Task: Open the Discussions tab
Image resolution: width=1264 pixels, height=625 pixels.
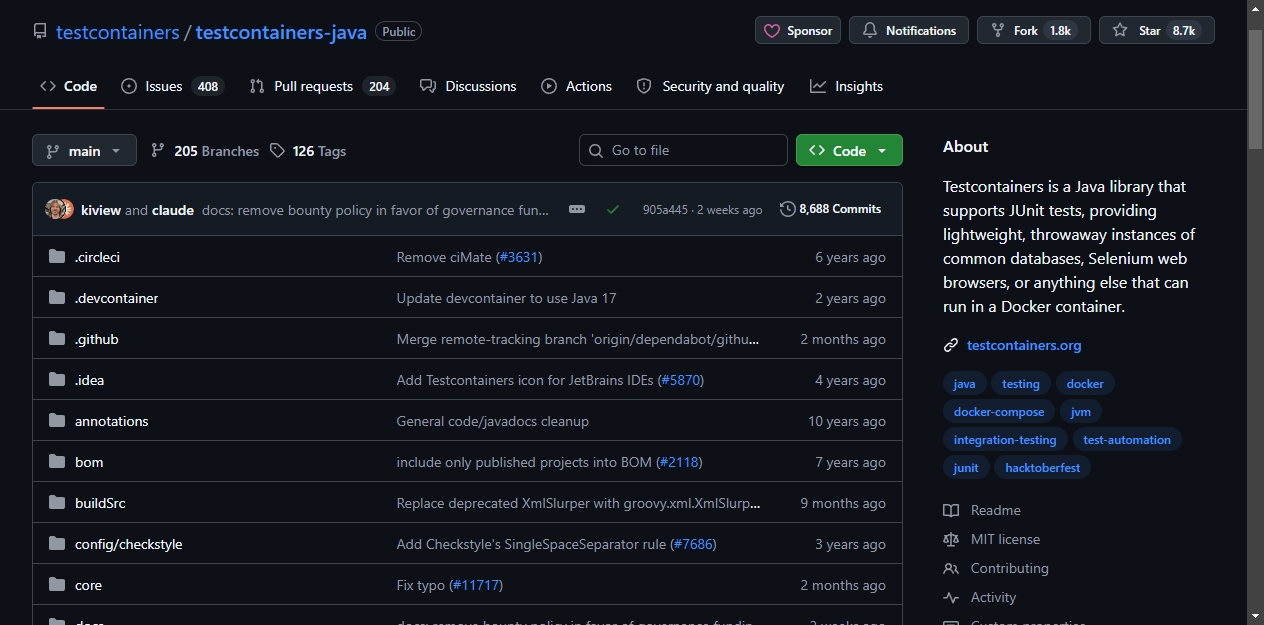Action: point(468,86)
